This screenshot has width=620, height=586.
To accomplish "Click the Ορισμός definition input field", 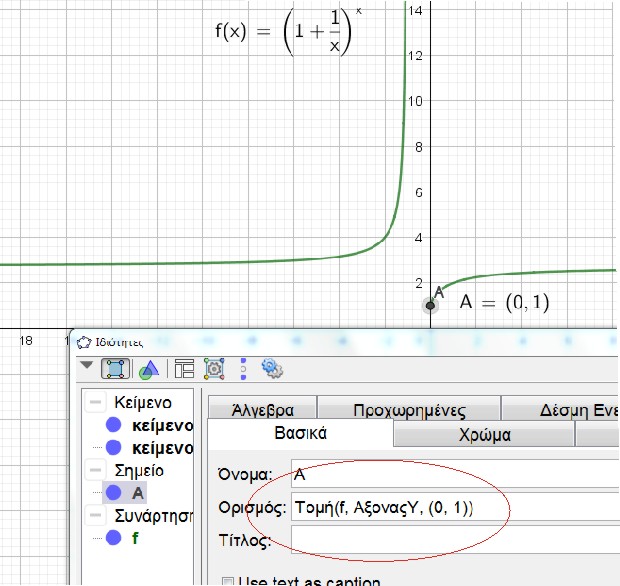I will pyautogui.click(x=455, y=507).
